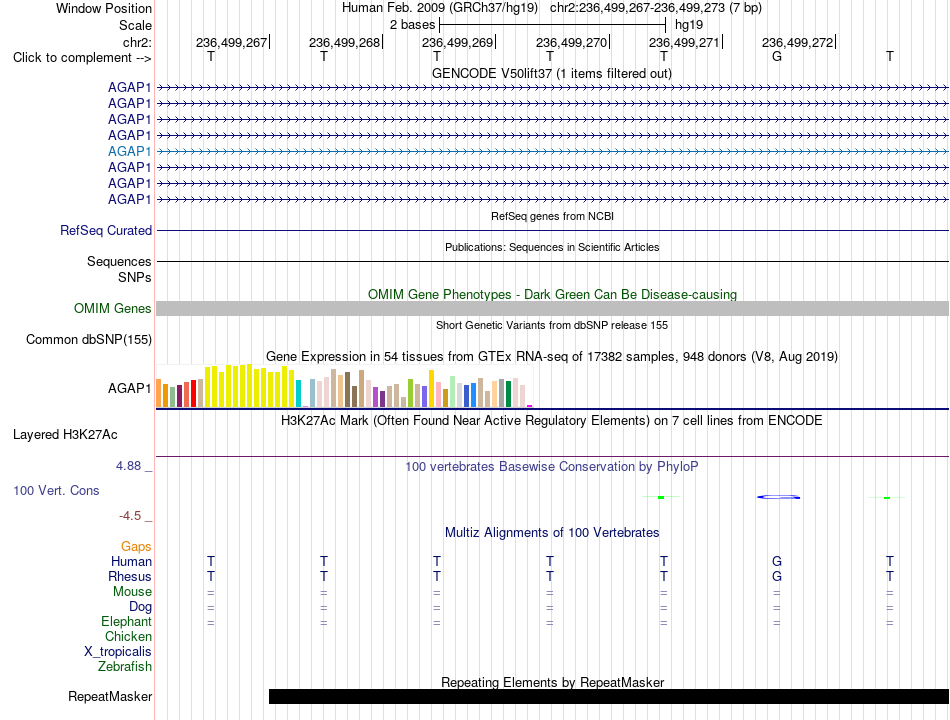Click the yellow bars in GTEx expression chart
The image size is (950, 720).
[250, 385]
